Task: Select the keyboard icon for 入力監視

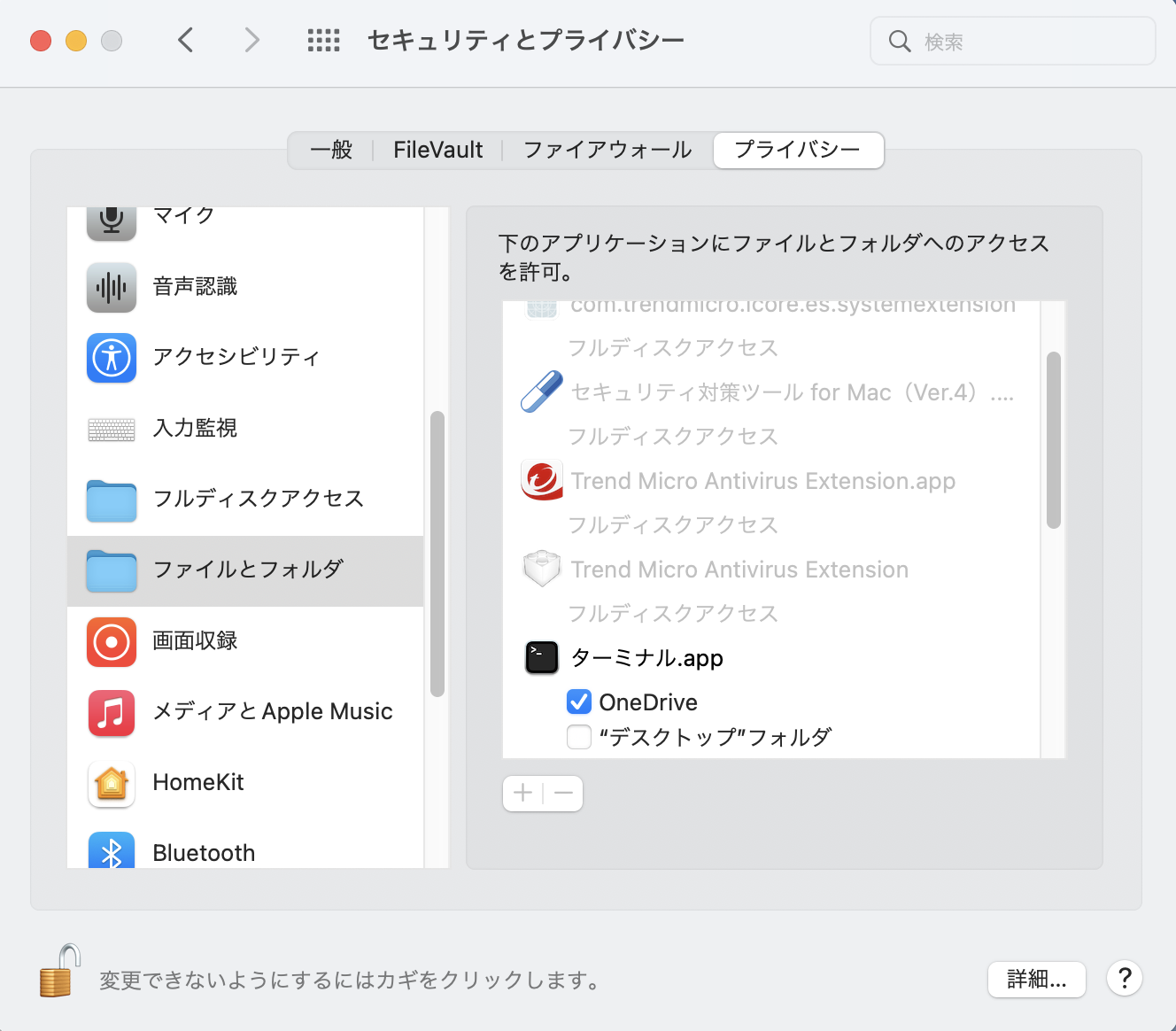Action: [112, 430]
